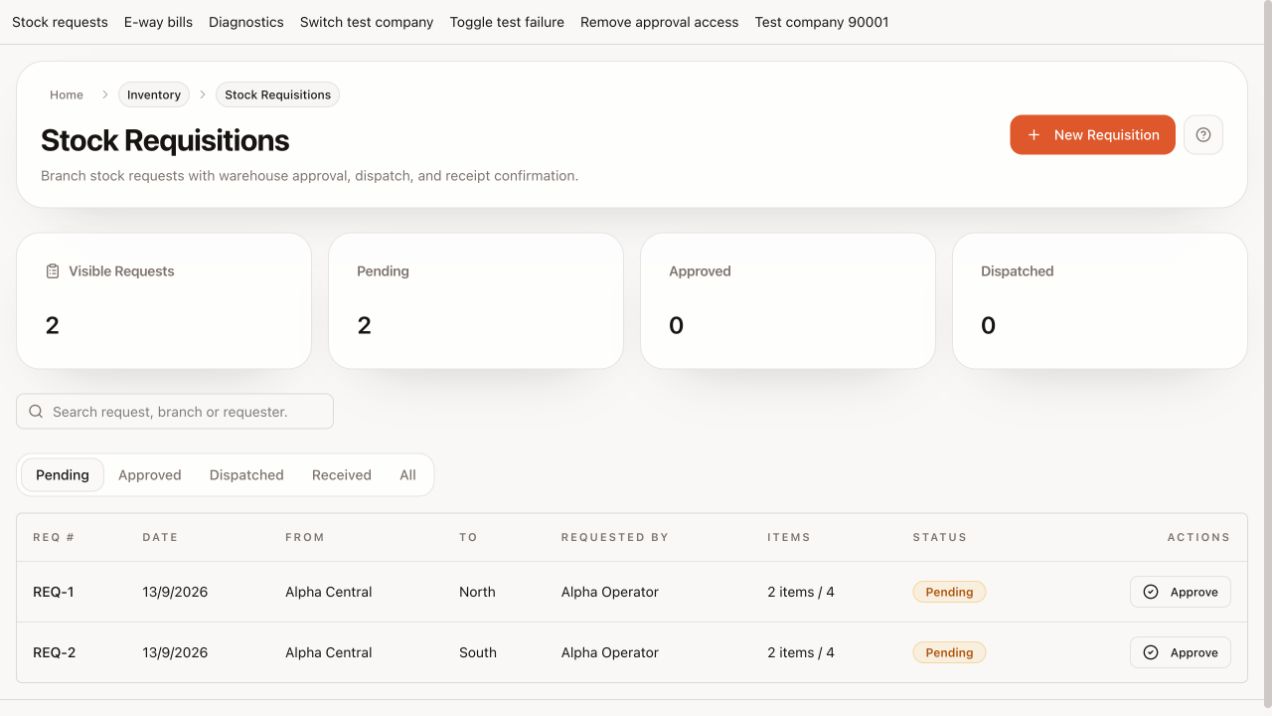This screenshot has height=716, width=1272.
Task: Click the Test company 90001 label
Action: 822,22
